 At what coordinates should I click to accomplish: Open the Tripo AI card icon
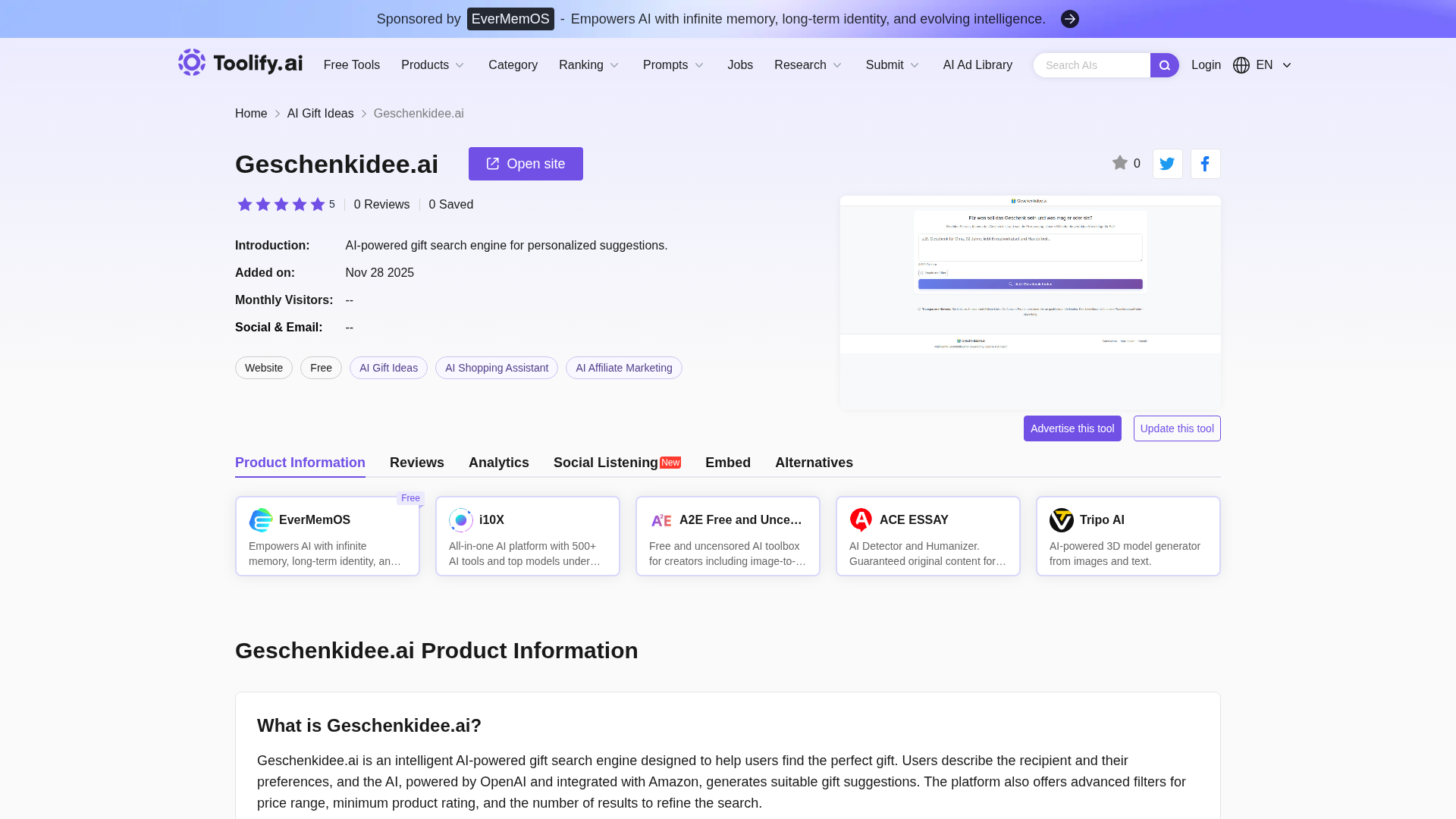[1061, 520]
